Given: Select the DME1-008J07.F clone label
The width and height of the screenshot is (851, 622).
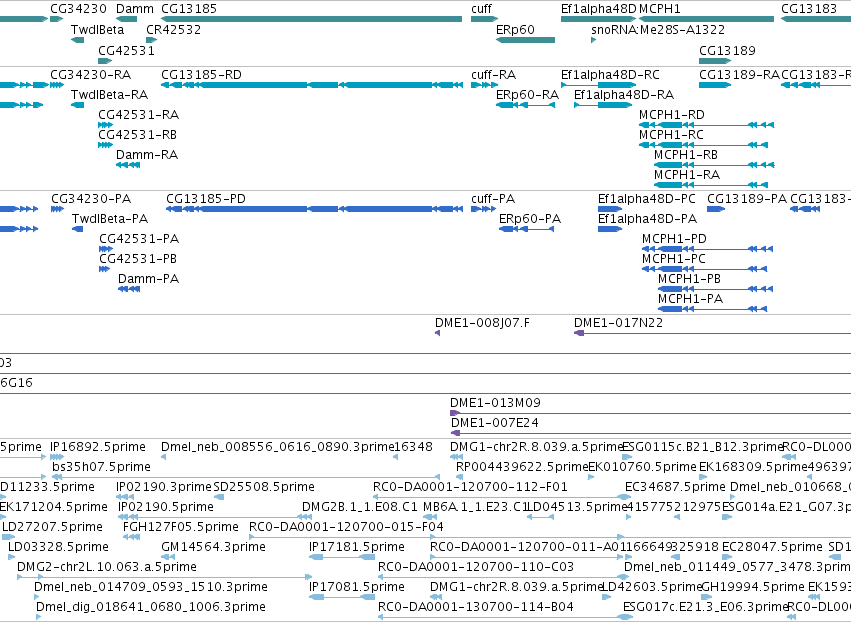Looking at the screenshot, I should [x=482, y=323].
